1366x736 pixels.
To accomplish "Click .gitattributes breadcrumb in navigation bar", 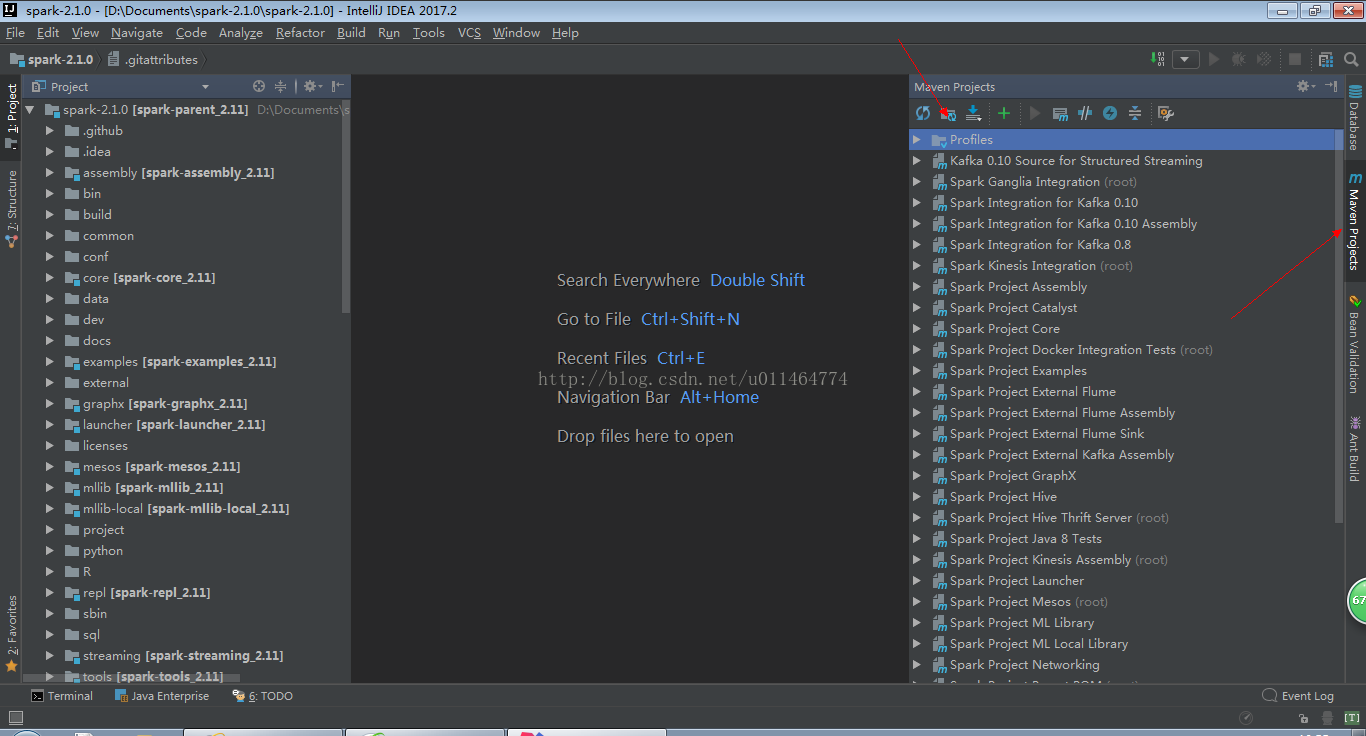I will pos(152,59).
